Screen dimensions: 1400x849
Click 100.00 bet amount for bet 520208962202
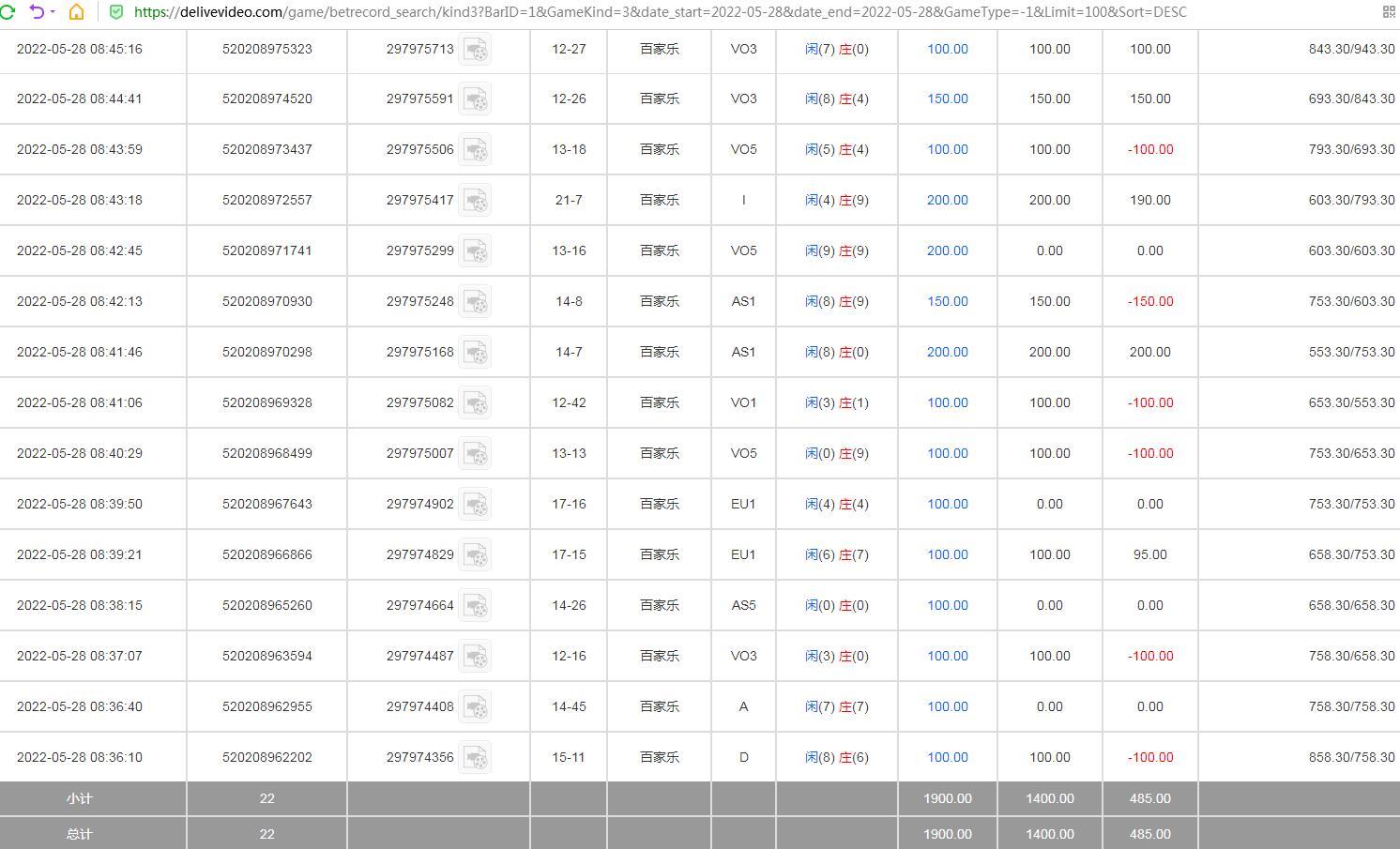[x=948, y=757]
